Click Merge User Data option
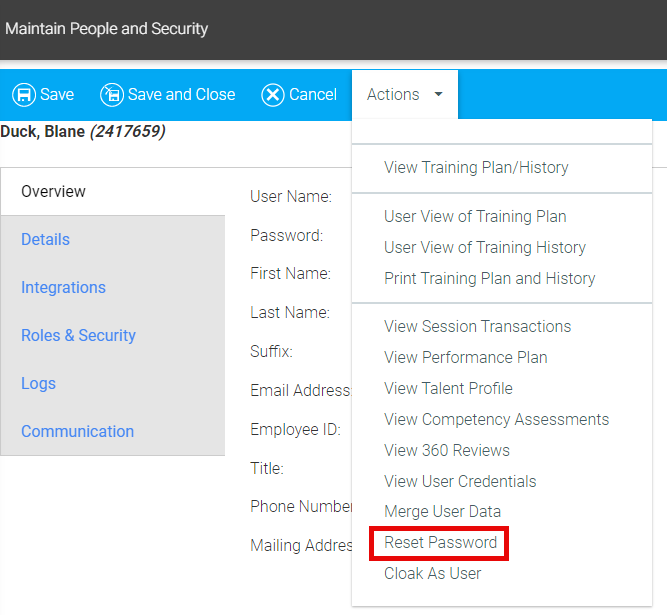The width and height of the screenshot is (667, 615). tap(442, 511)
